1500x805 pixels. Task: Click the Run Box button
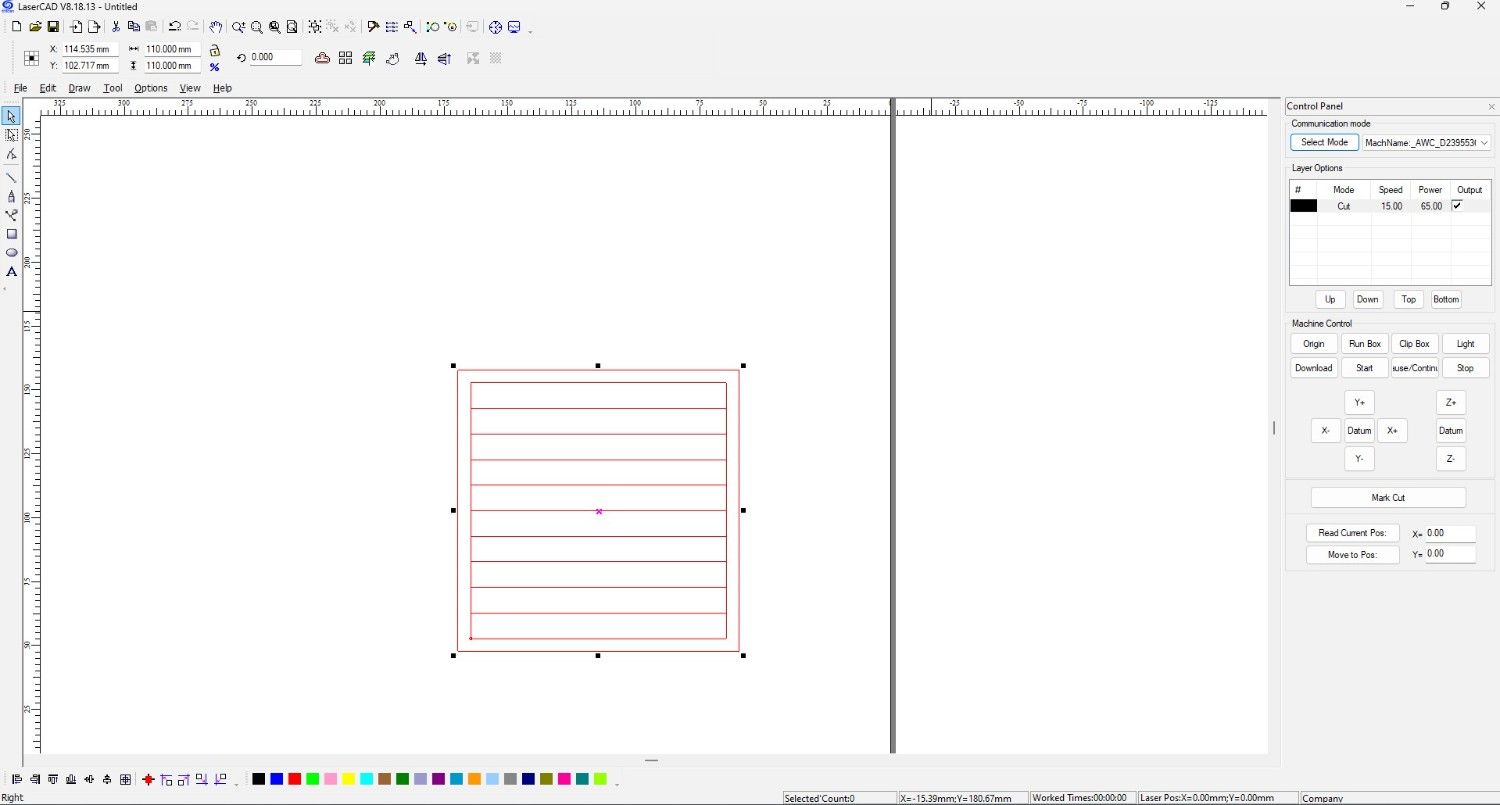[1364, 344]
